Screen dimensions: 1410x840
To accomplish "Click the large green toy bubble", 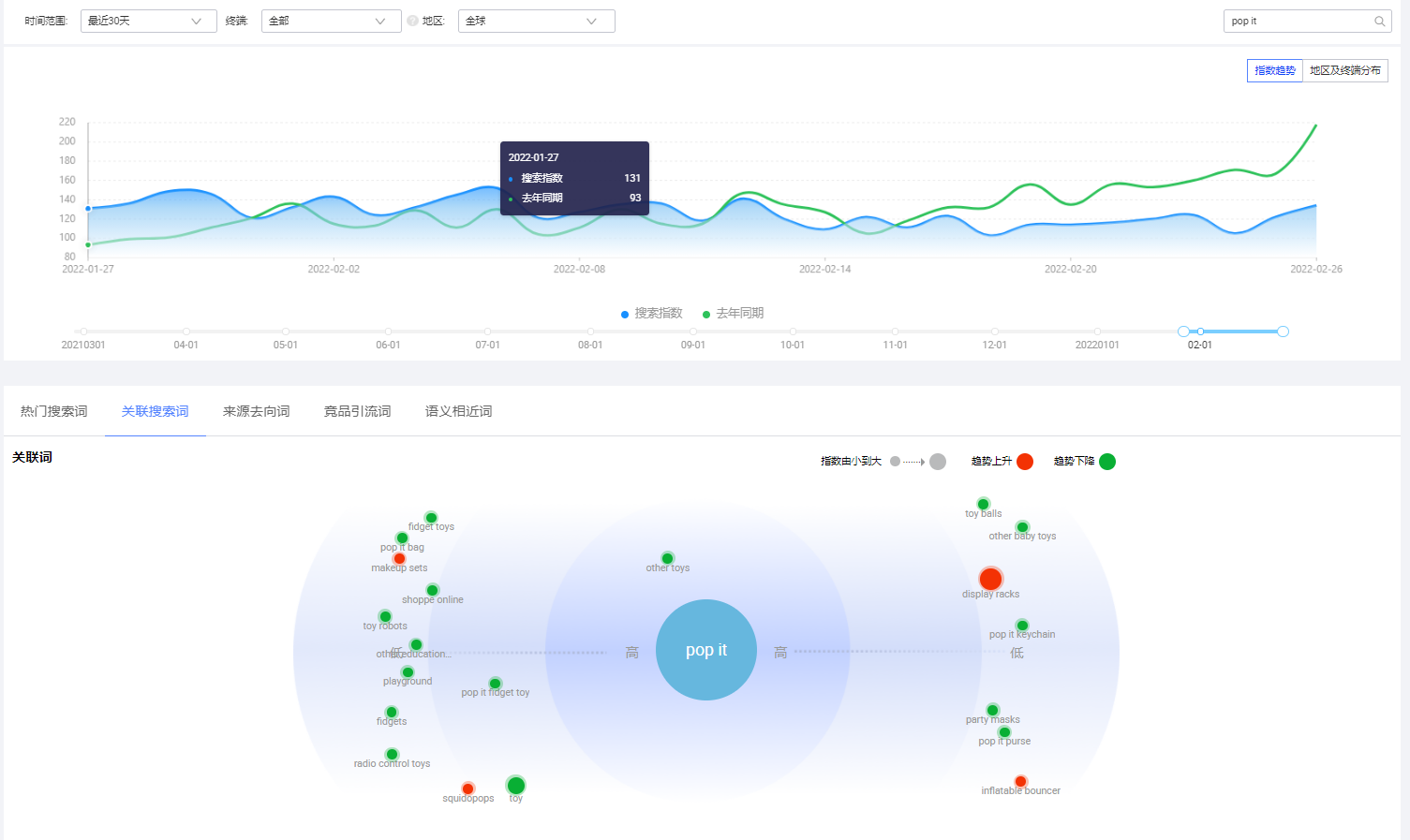I will [x=515, y=785].
